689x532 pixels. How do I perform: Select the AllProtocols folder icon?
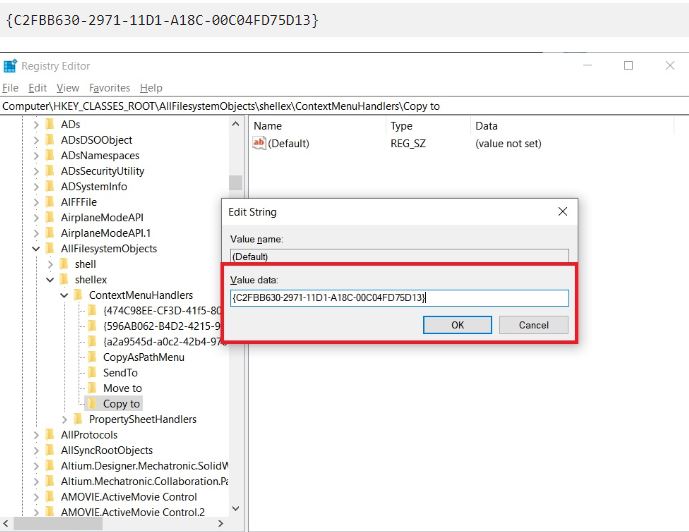[50, 435]
